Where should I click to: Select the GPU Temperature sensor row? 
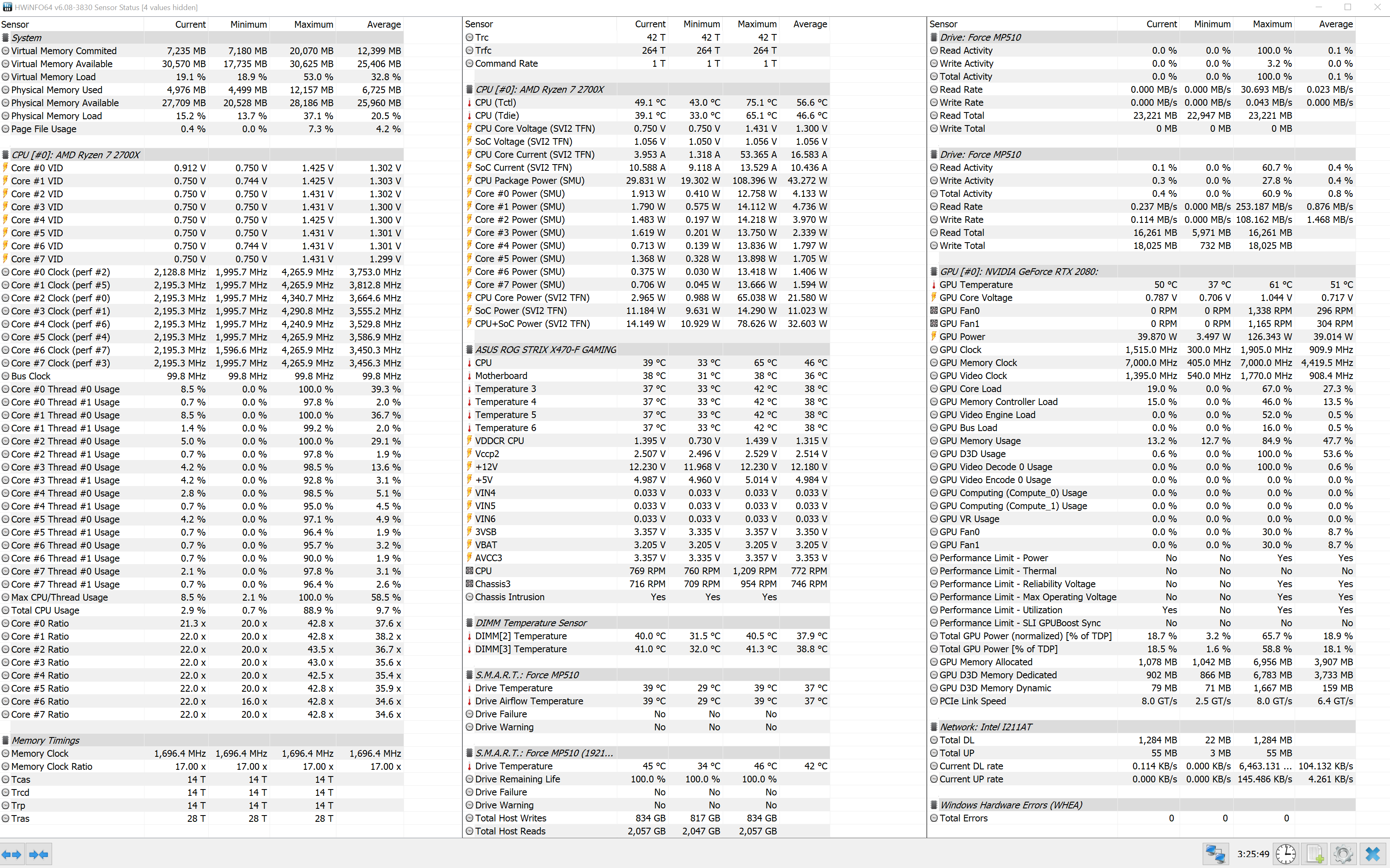976,285
